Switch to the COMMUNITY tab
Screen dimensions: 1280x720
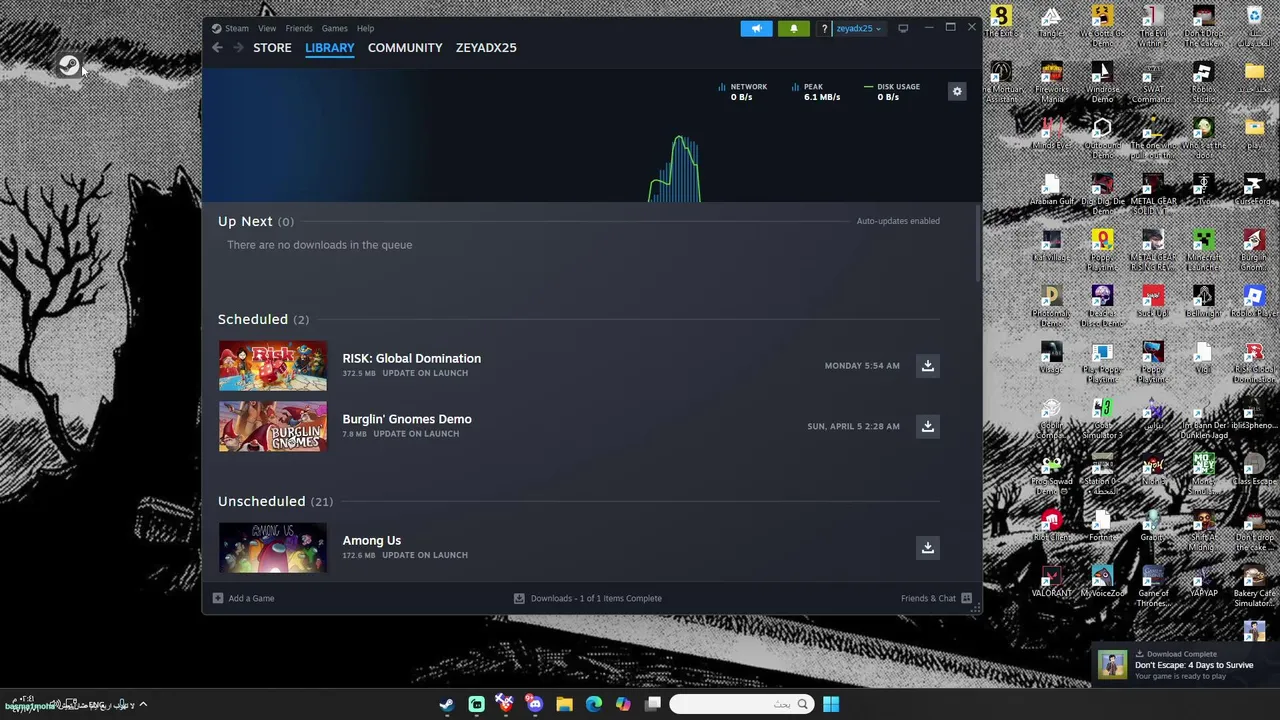click(x=405, y=47)
